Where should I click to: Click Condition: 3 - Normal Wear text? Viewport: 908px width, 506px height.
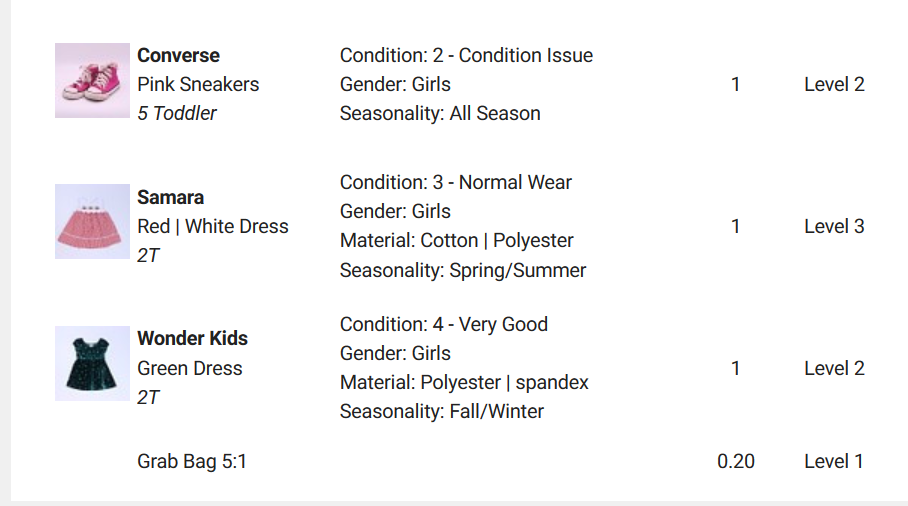456,183
